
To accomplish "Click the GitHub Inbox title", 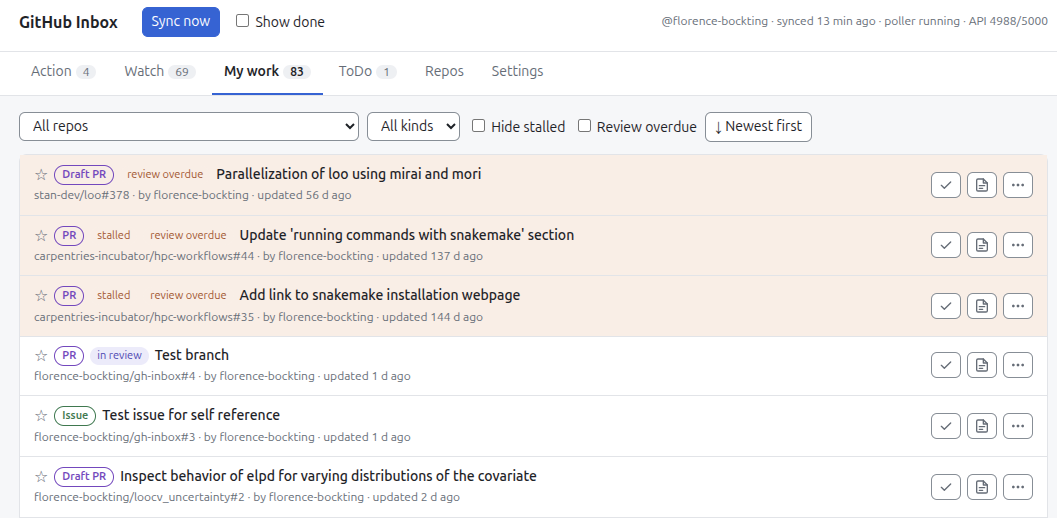I will point(68,22).
